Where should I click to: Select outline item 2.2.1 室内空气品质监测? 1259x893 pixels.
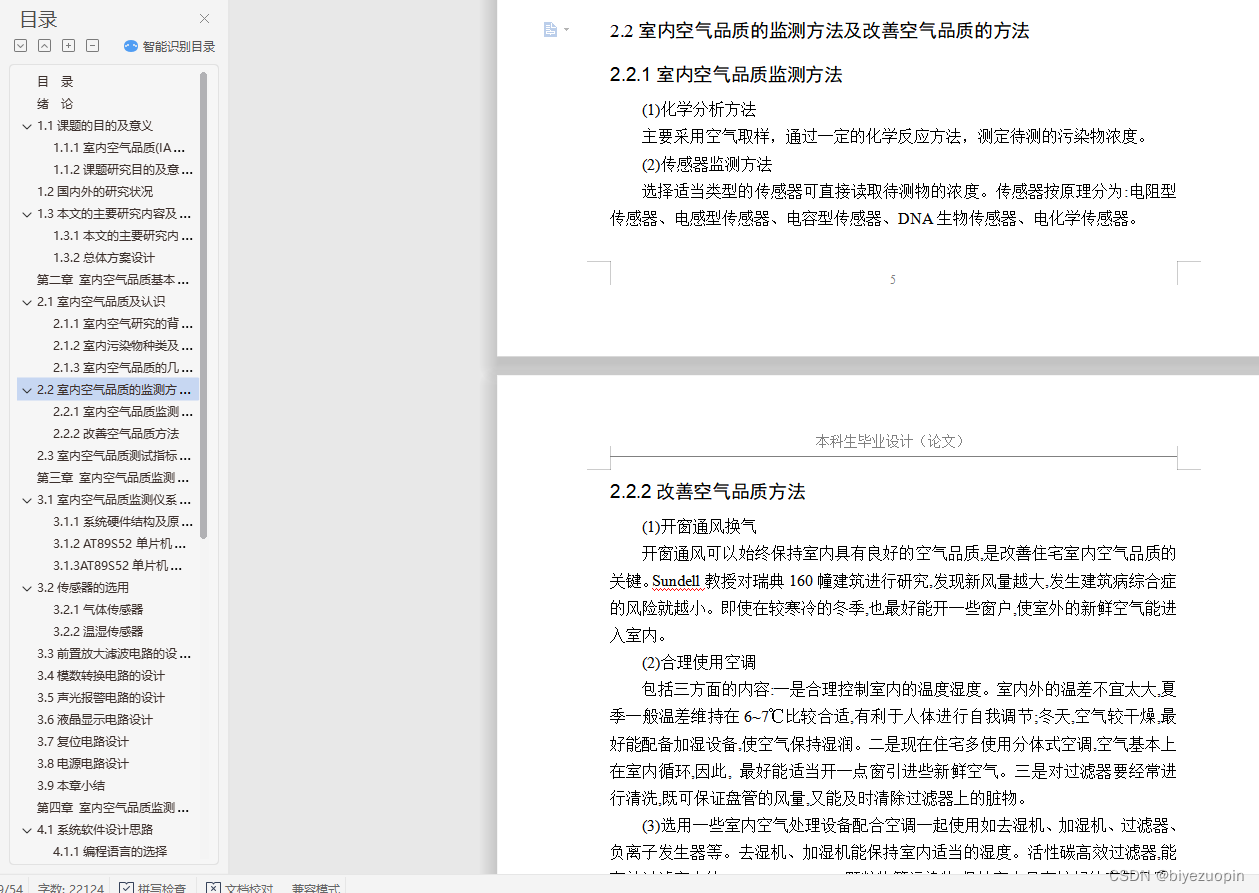[123, 412]
